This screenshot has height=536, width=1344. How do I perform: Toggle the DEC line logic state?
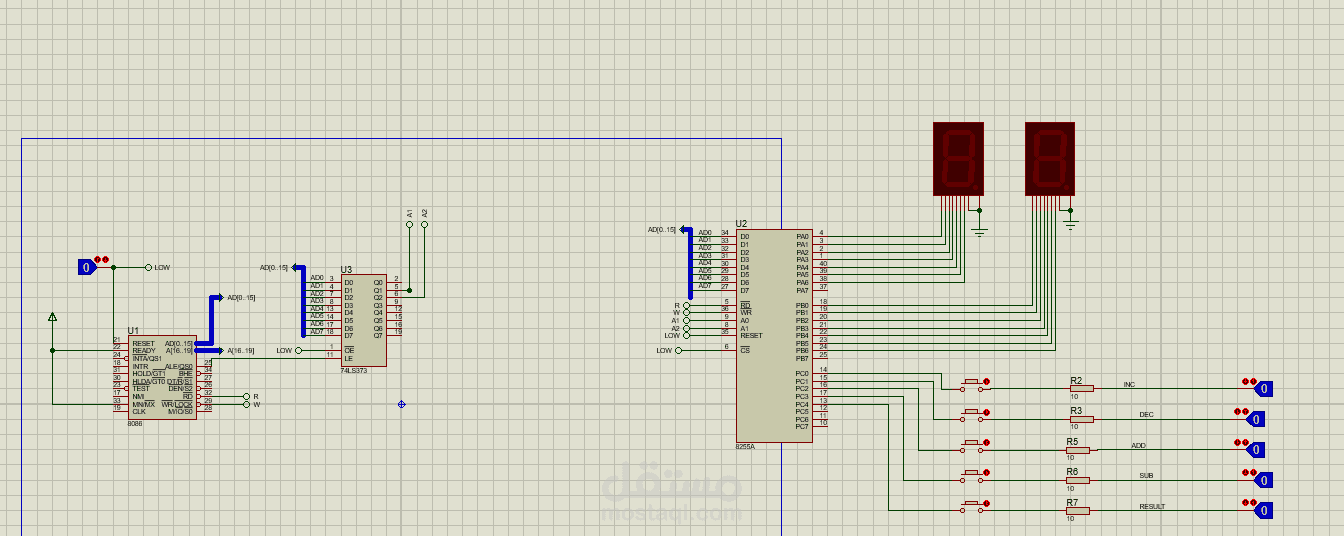[x=1257, y=419]
